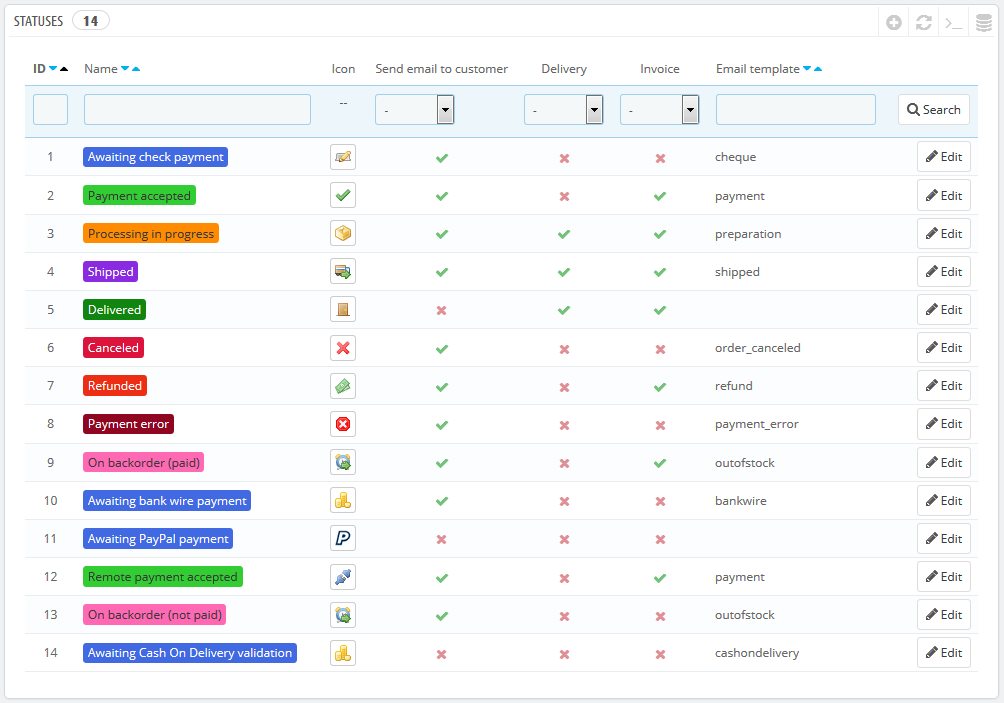This screenshot has height=703, width=1004.
Task: Click the show SQL query icon
Action: pos(954,22)
